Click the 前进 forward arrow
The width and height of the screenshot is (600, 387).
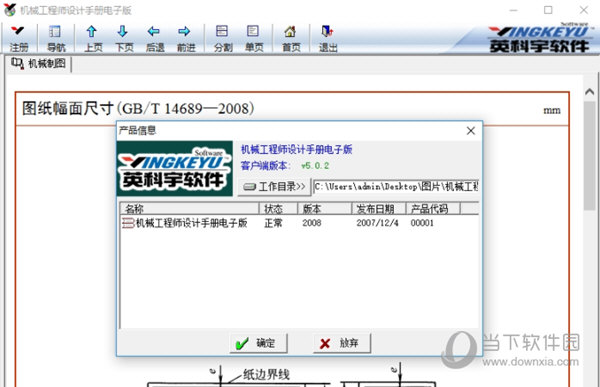185,38
